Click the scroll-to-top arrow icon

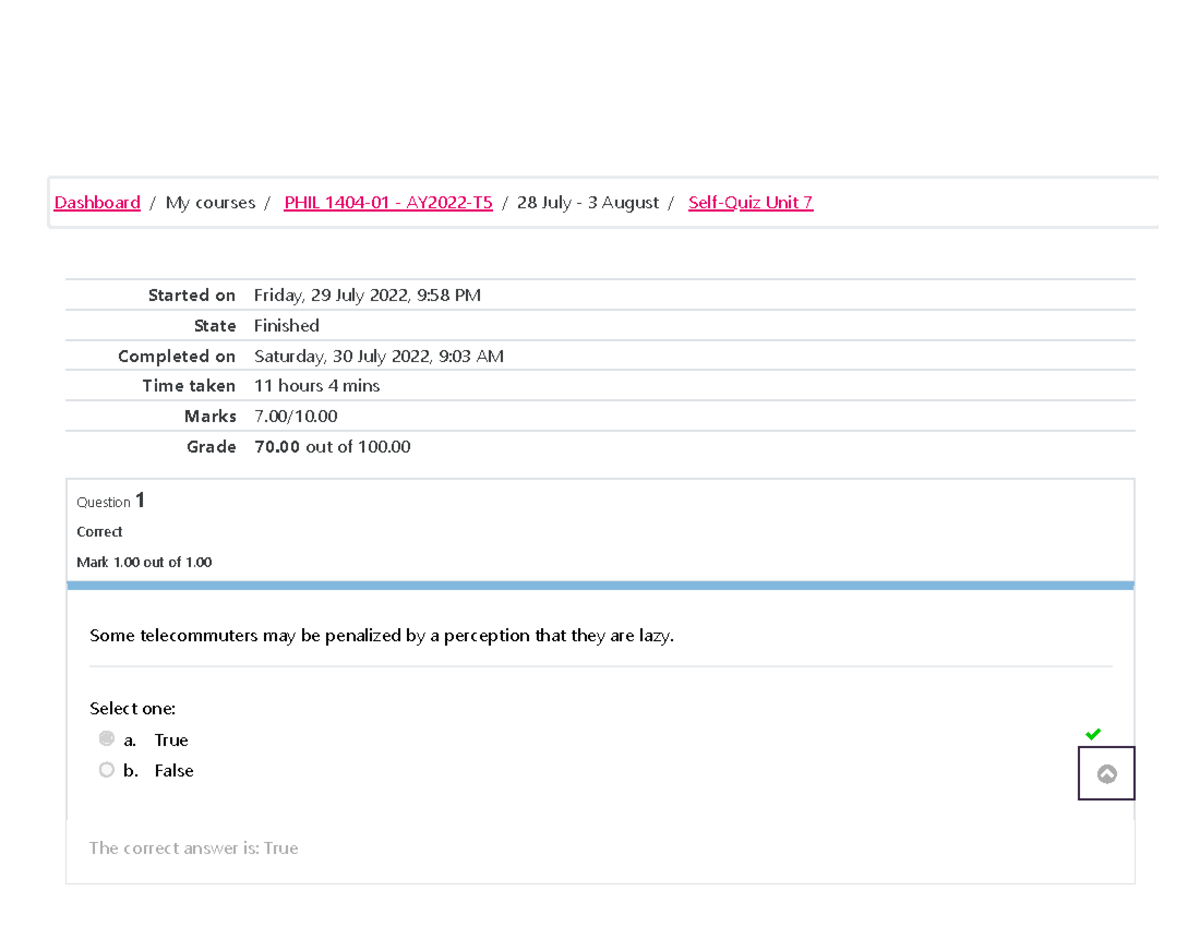1106,773
